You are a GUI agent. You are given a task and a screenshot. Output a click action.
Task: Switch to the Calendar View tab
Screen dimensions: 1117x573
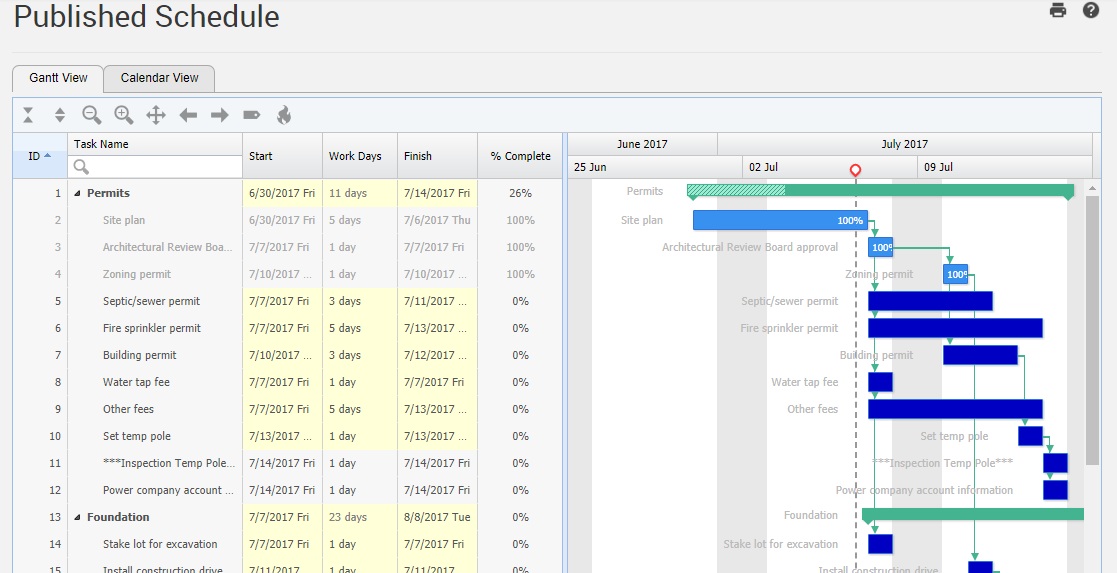(x=159, y=78)
